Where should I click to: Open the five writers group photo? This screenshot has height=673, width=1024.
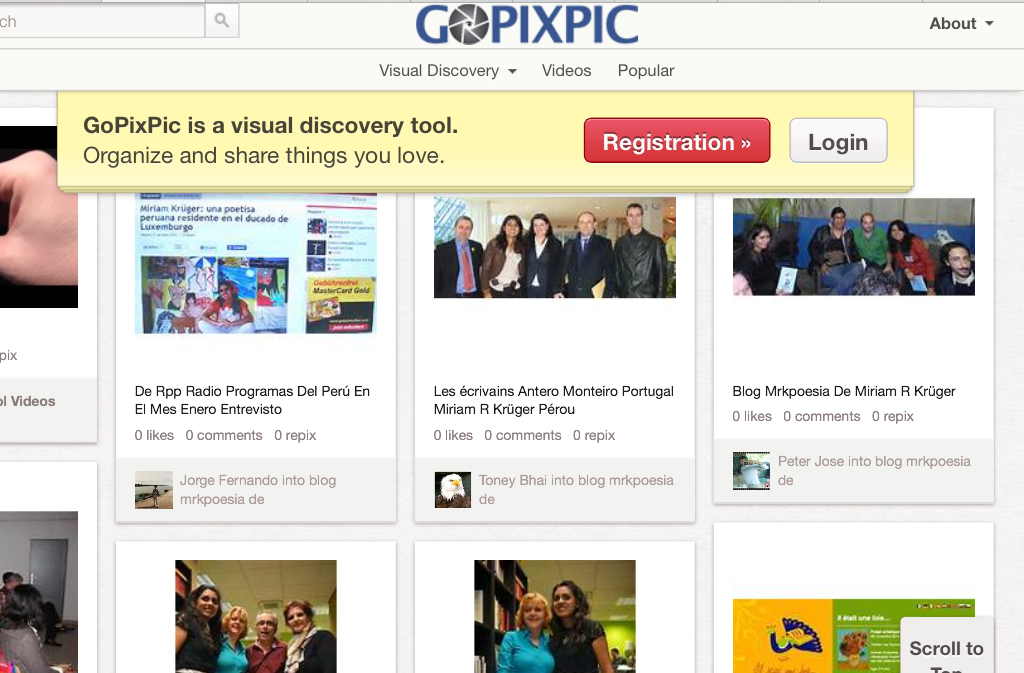point(555,247)
